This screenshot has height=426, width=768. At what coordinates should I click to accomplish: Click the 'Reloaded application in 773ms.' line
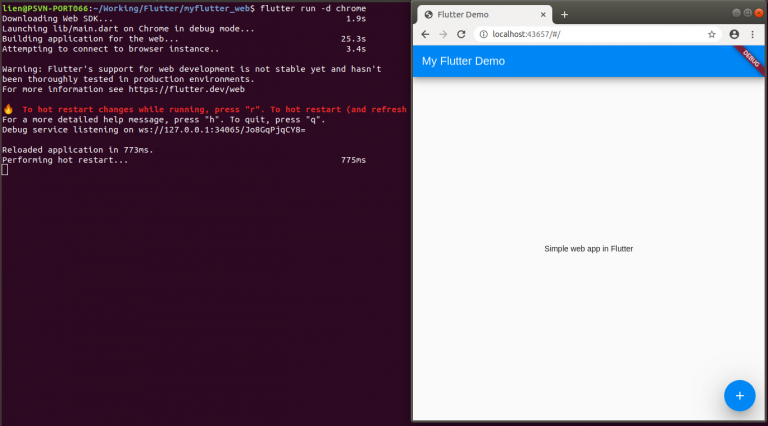click(78, 150)
